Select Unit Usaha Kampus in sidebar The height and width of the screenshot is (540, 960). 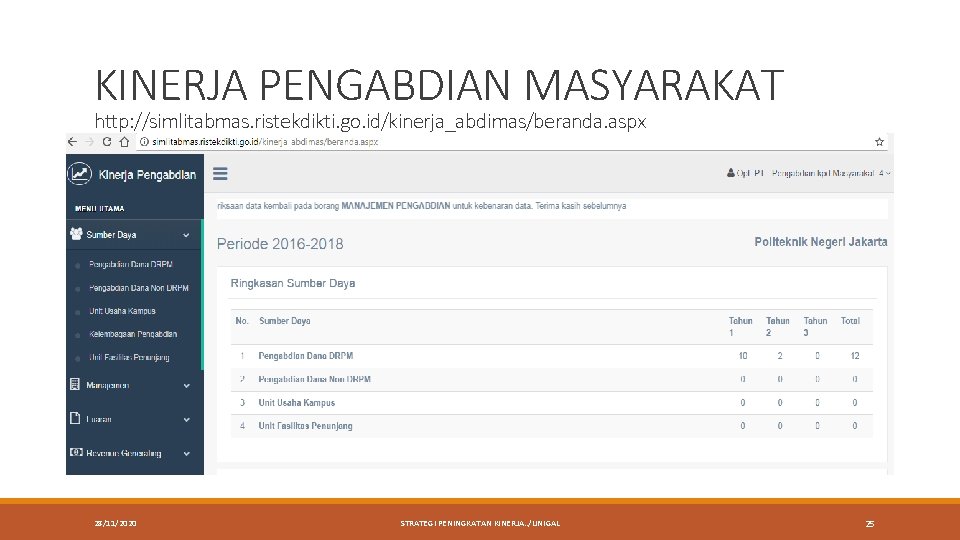pos(122,311)
